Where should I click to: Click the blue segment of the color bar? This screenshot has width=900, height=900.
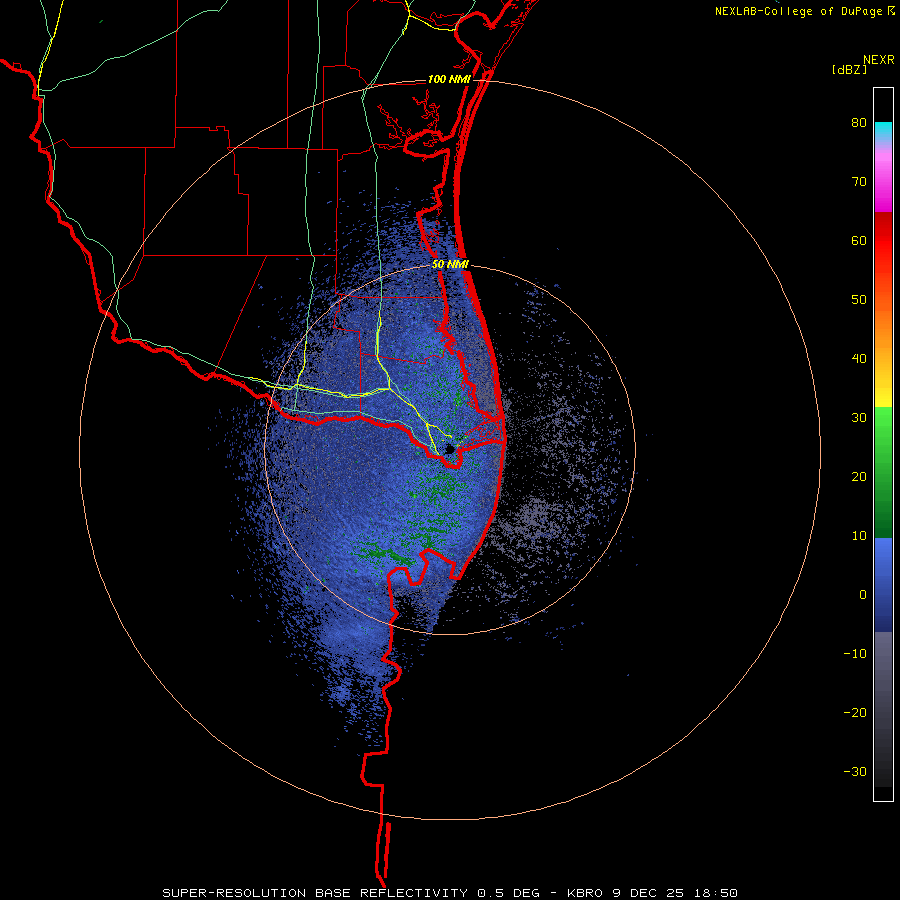(x=883, y=585)
